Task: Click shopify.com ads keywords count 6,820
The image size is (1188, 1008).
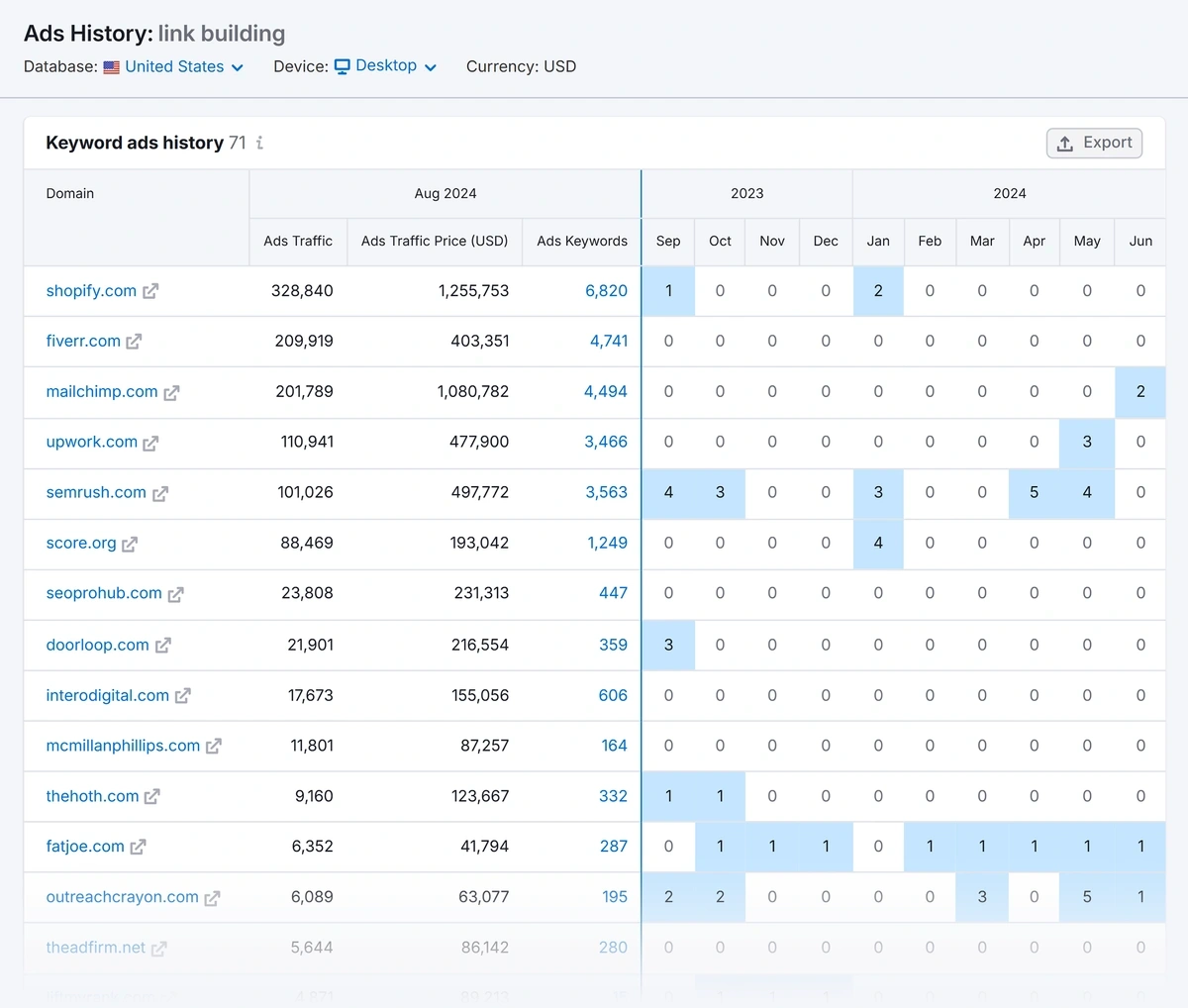Action: [x=606, y=290]
